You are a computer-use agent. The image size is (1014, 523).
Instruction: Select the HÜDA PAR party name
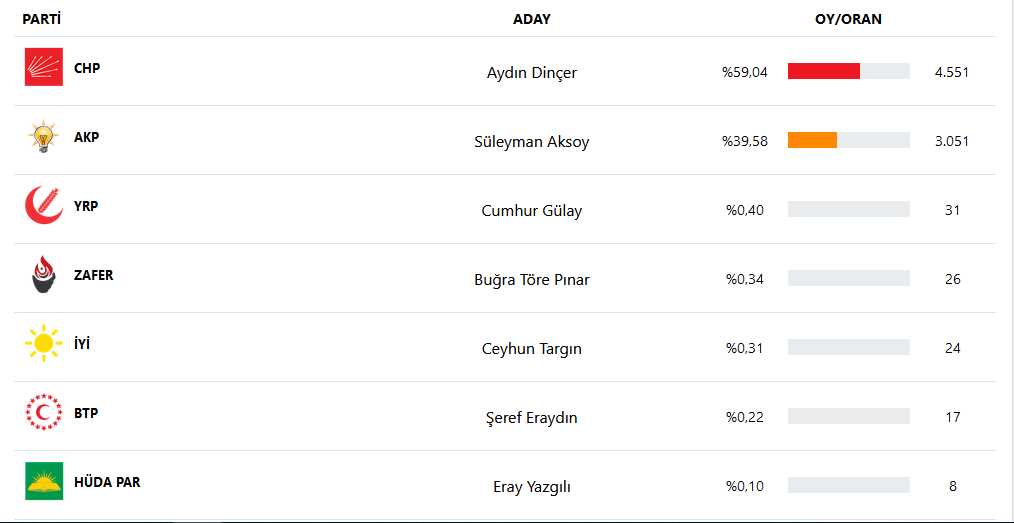coord(107,482)
